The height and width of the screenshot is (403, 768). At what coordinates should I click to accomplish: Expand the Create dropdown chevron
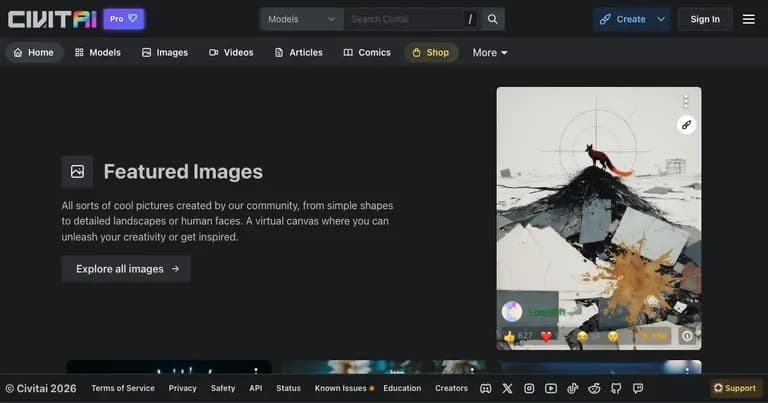(661, 19)
